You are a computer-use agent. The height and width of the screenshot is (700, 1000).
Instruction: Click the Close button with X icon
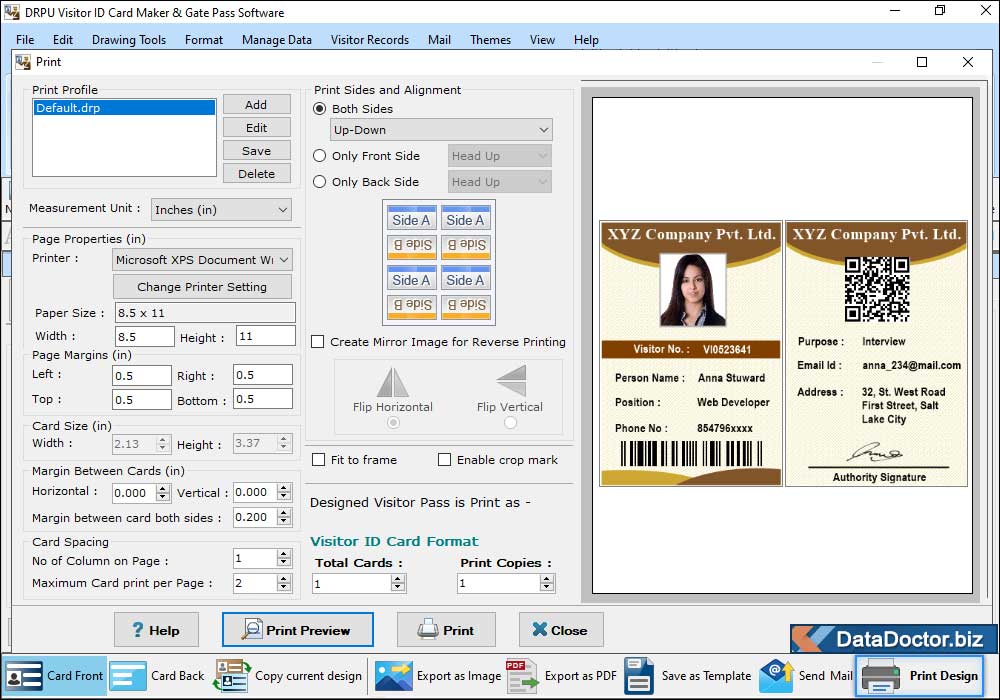point(561,630)
